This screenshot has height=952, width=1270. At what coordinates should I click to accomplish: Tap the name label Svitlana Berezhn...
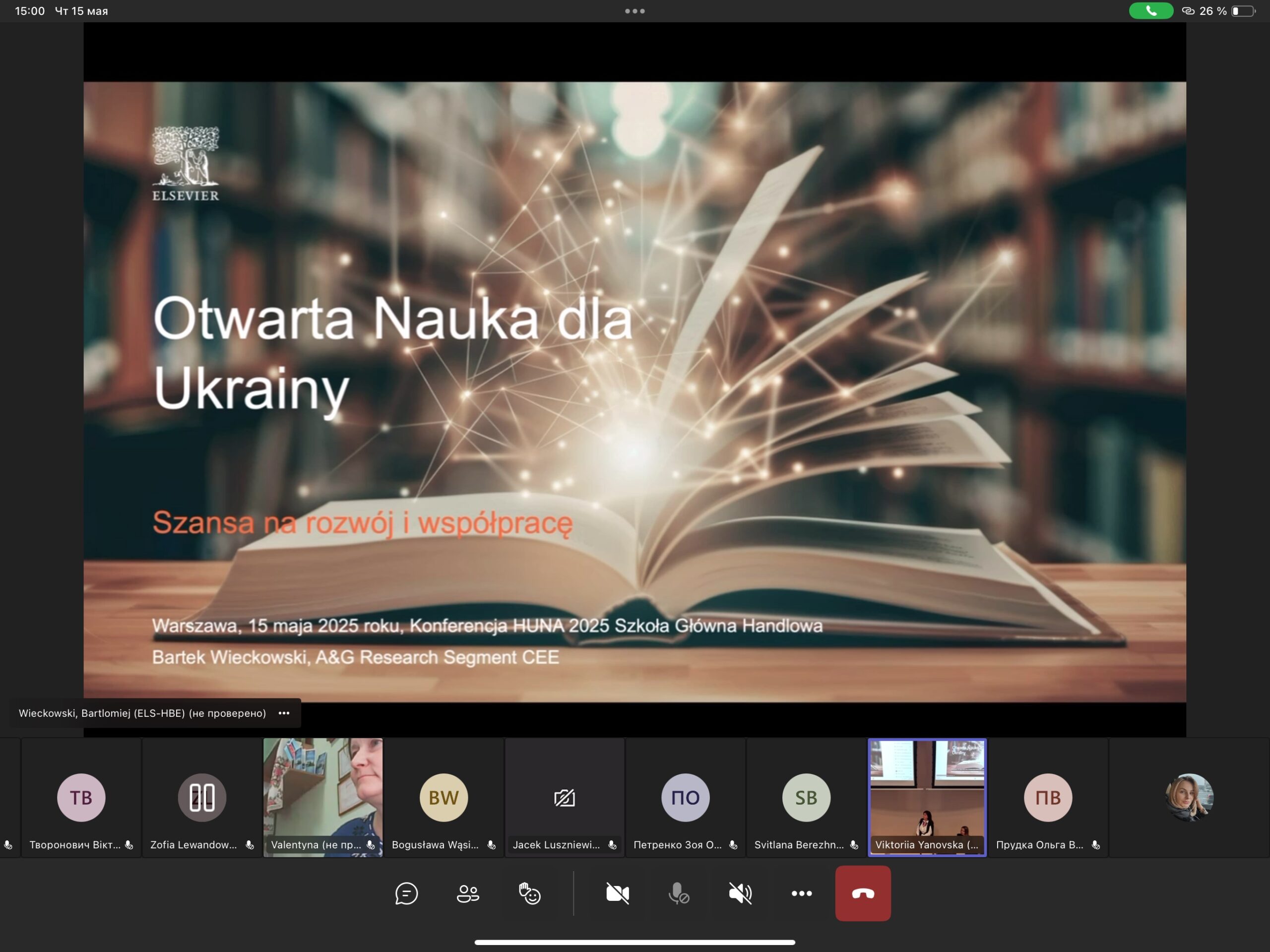coord(799,845)
